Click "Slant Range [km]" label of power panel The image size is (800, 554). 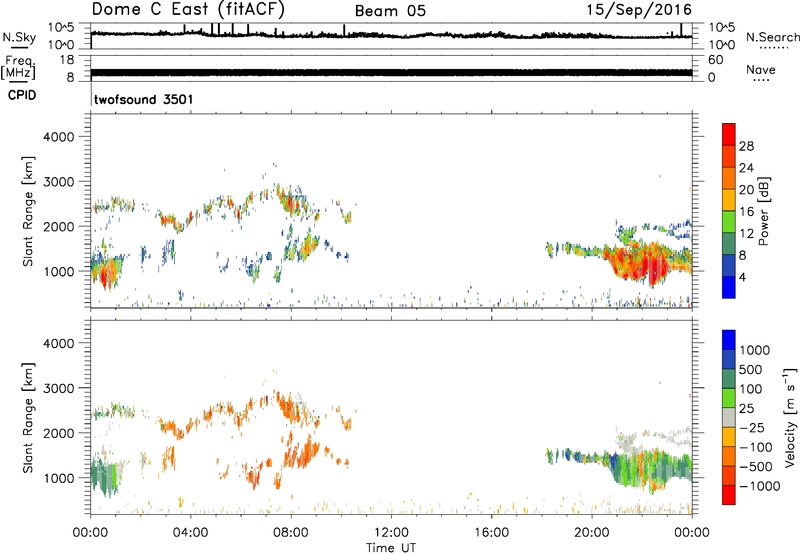[x=28, y=211]
